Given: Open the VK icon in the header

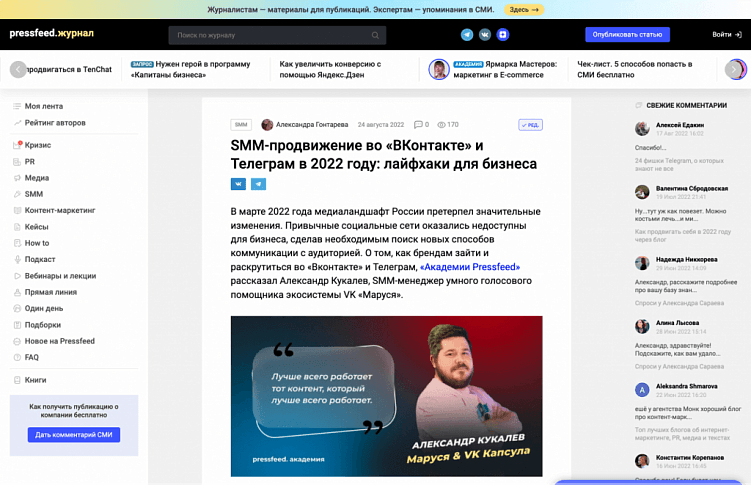Looking at the screenshot, I should pyautogui.click(x=485, y=34).
